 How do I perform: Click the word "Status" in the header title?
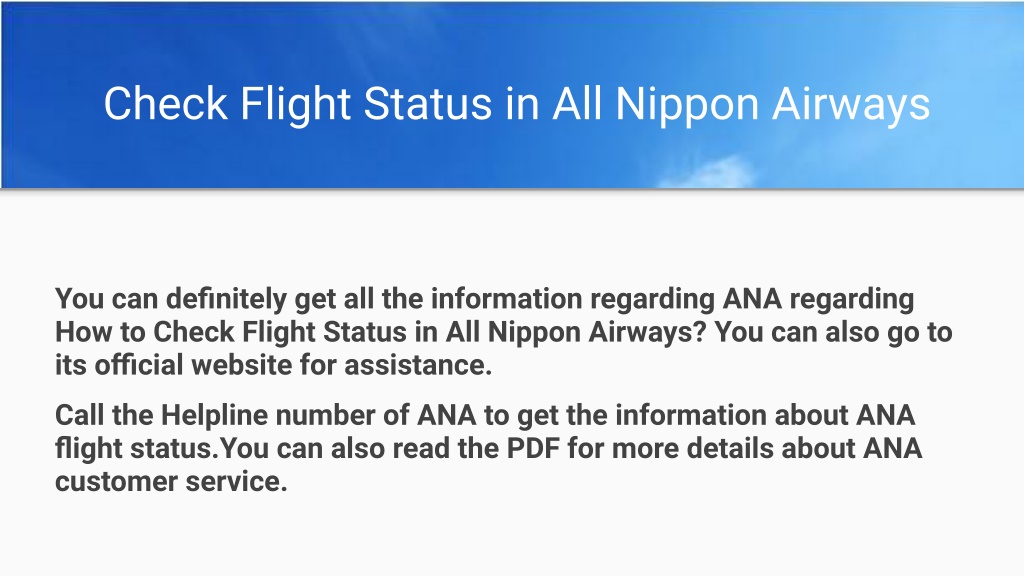click(428, 103)
